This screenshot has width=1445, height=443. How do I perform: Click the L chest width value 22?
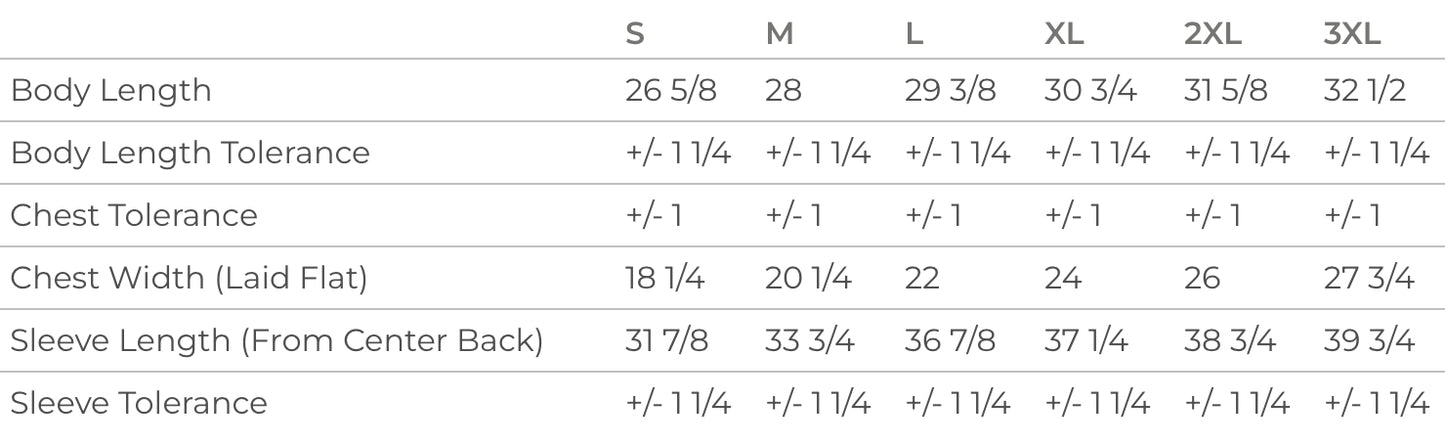922,278
